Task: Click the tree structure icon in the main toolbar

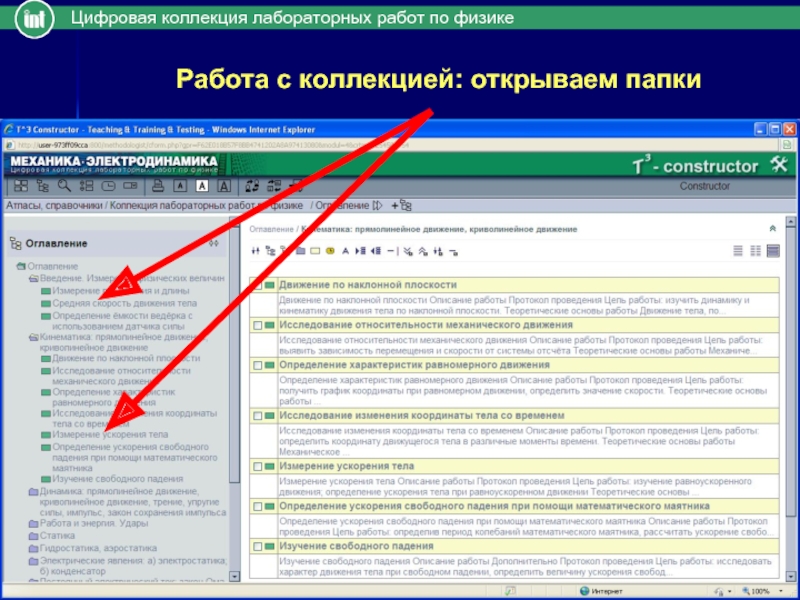Action: [43, 186]
